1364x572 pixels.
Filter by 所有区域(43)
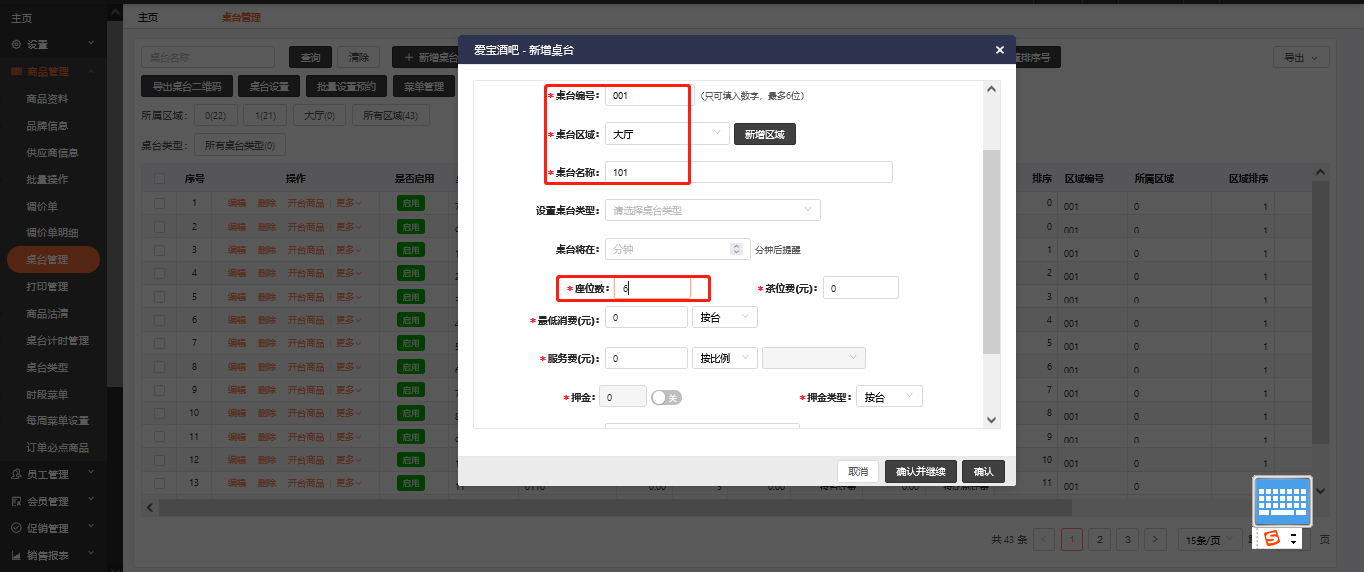click(x=390, y=116)
